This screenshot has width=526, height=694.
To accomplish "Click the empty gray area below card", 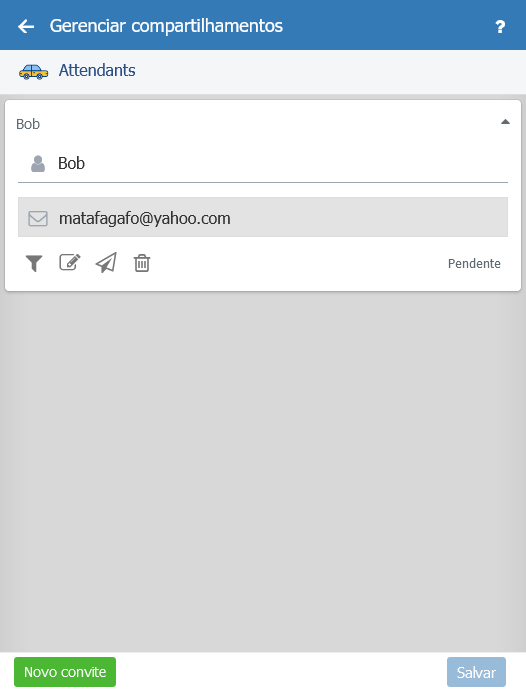I will click(263, 471).
